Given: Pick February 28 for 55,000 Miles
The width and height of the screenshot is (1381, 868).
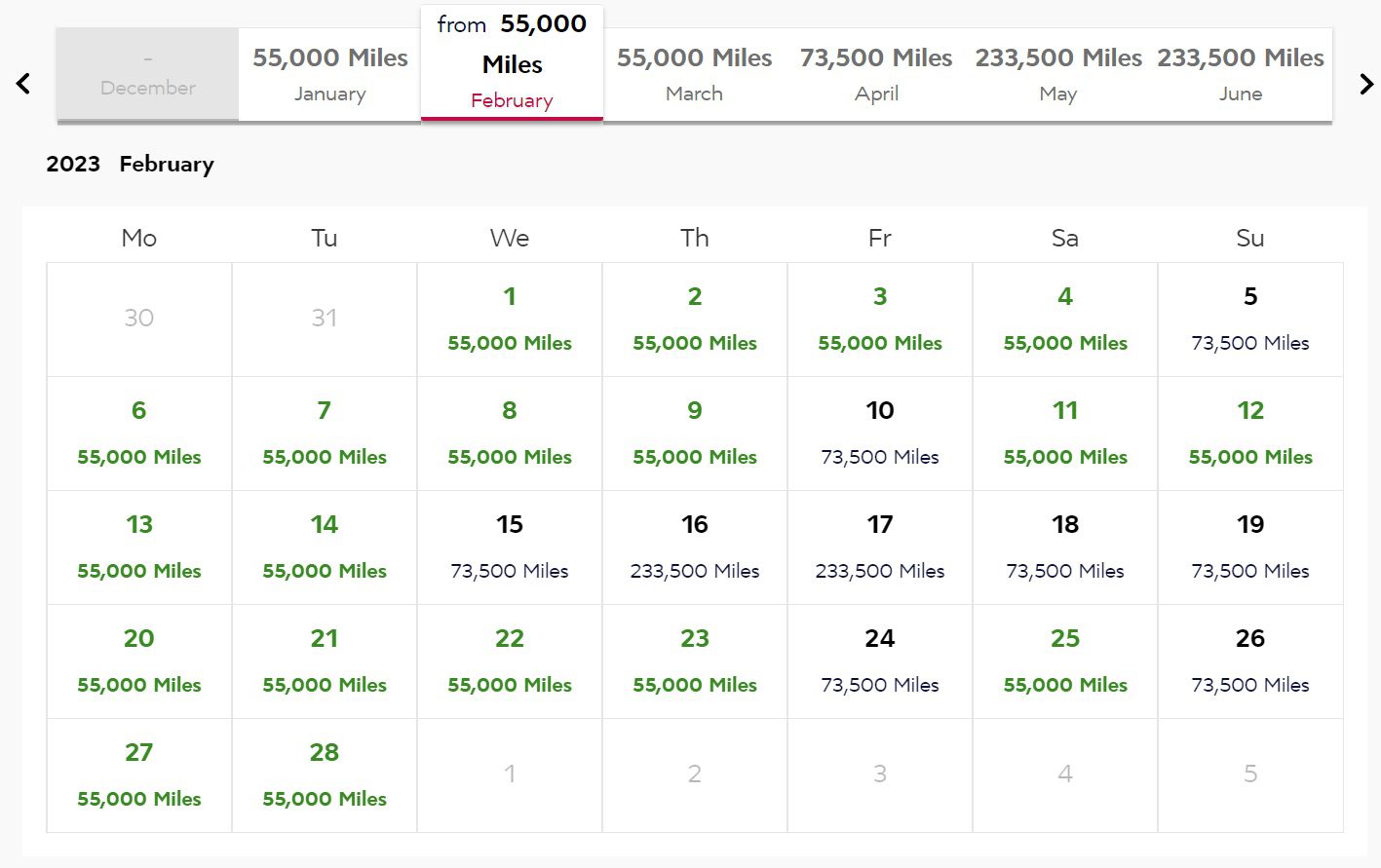Looking at the screenshot, I should (x=325, y=775).
